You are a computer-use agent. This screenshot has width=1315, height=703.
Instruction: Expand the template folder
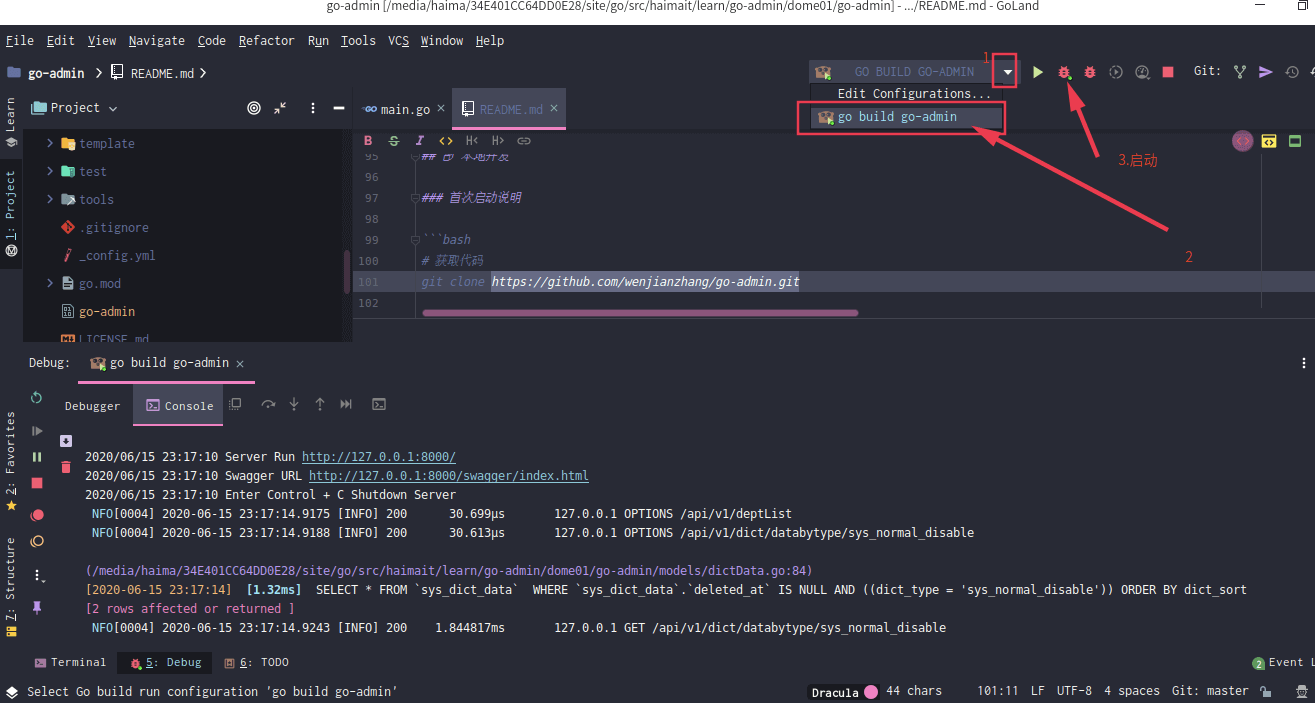tap(50, 143)
